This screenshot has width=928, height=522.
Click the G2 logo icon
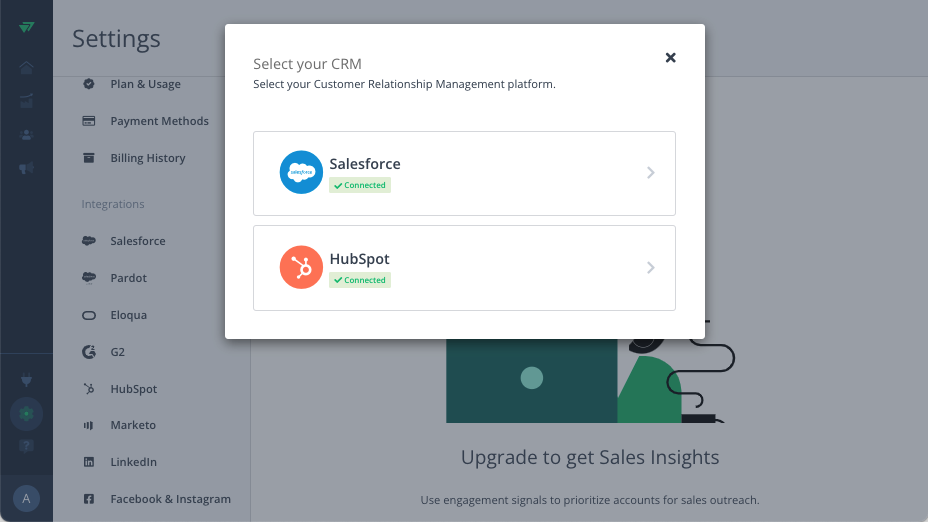click(x=89, y=352)
